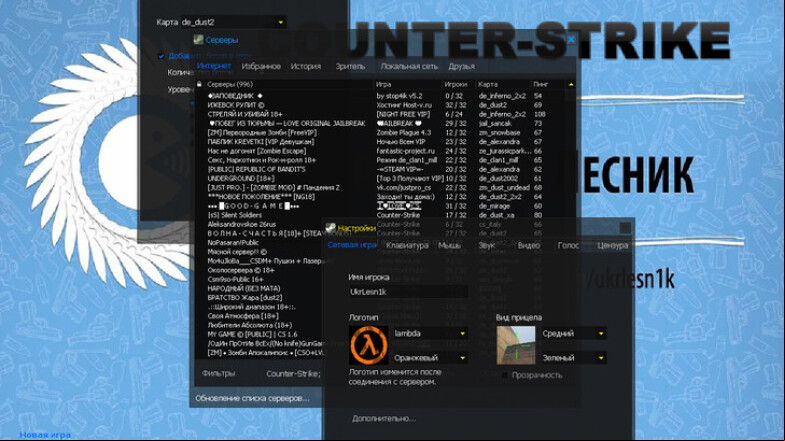Screen dimensions: 785x441
Task: Click the crosshair preview thumbnail
Action: click(516, 345)
